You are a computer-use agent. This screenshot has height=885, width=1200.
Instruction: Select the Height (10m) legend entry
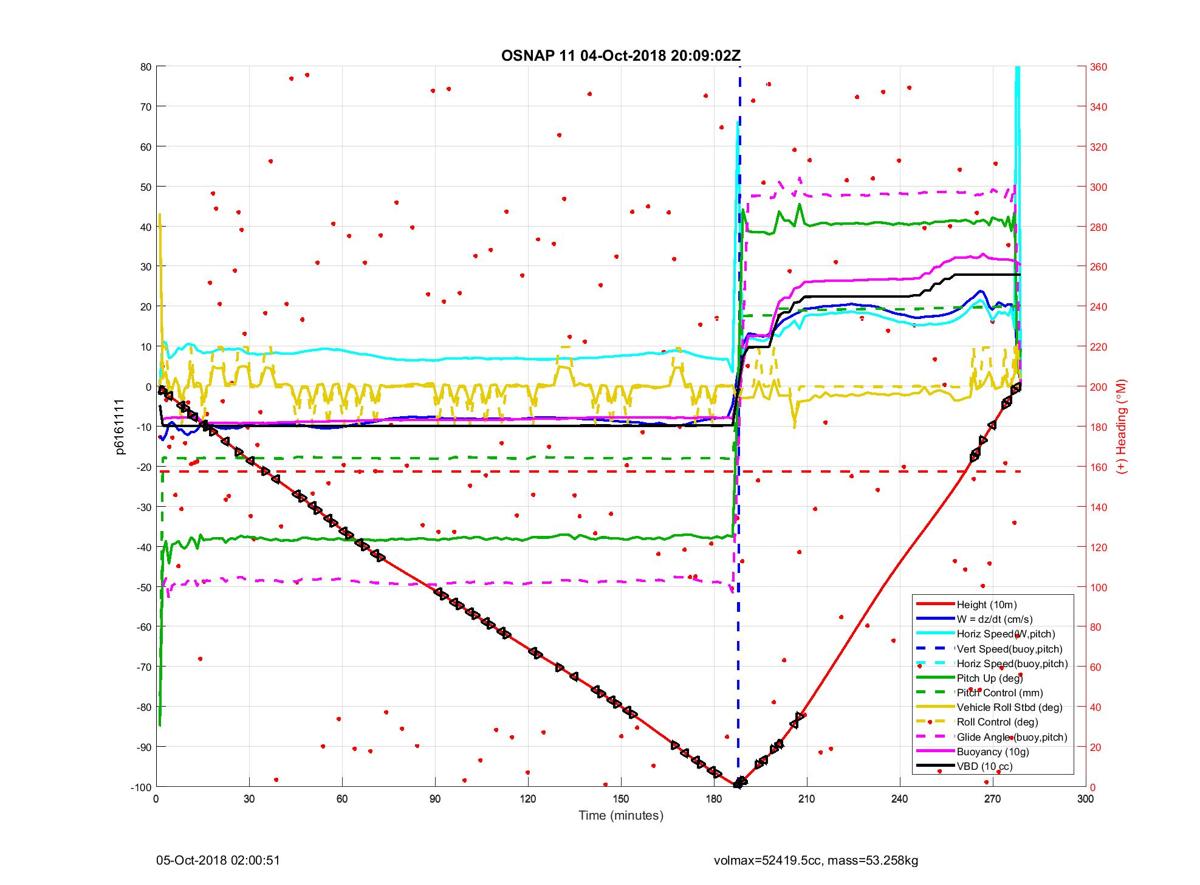point(986,605)
